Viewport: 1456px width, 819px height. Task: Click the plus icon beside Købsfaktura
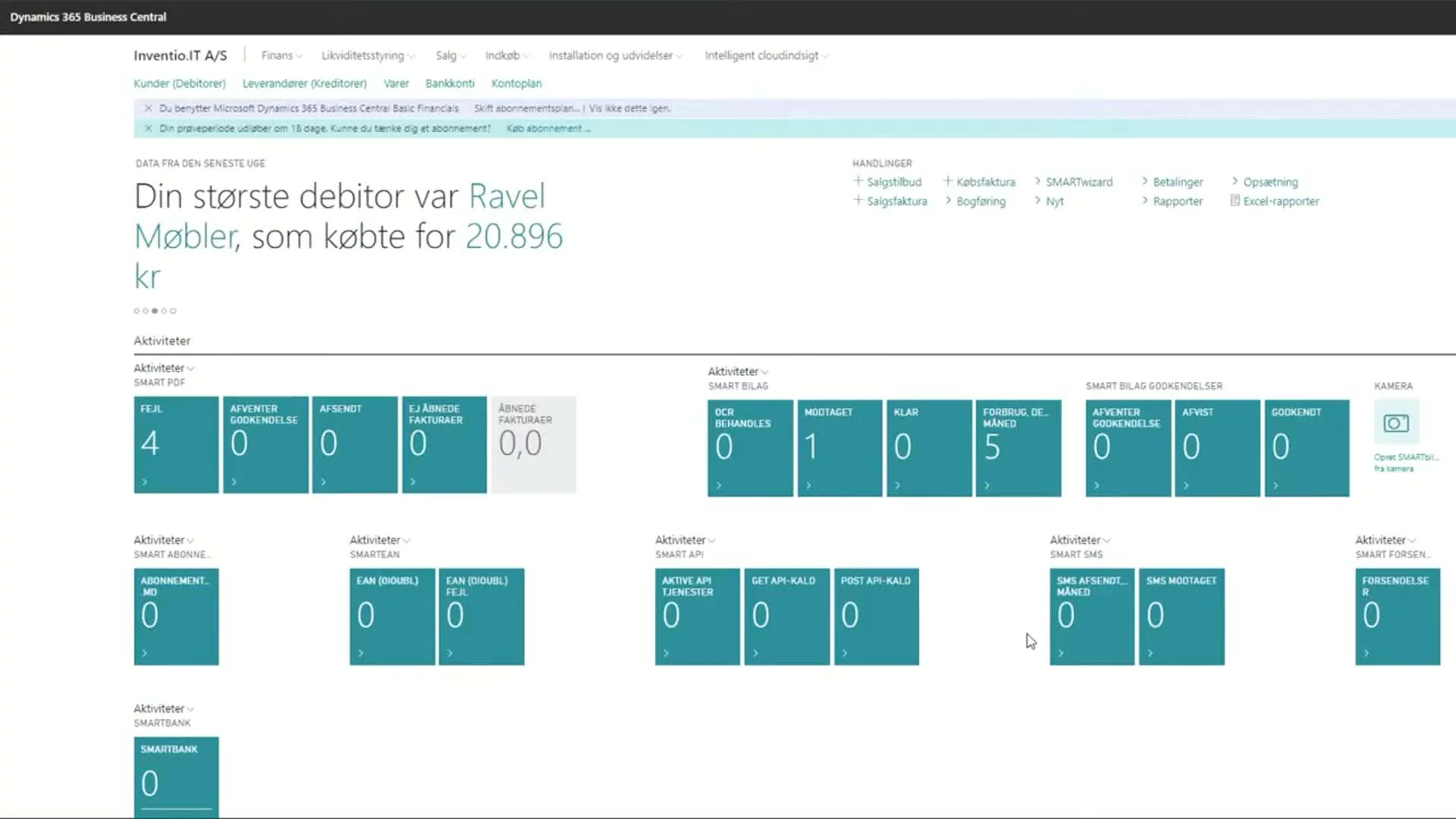(x=947, y=181)
